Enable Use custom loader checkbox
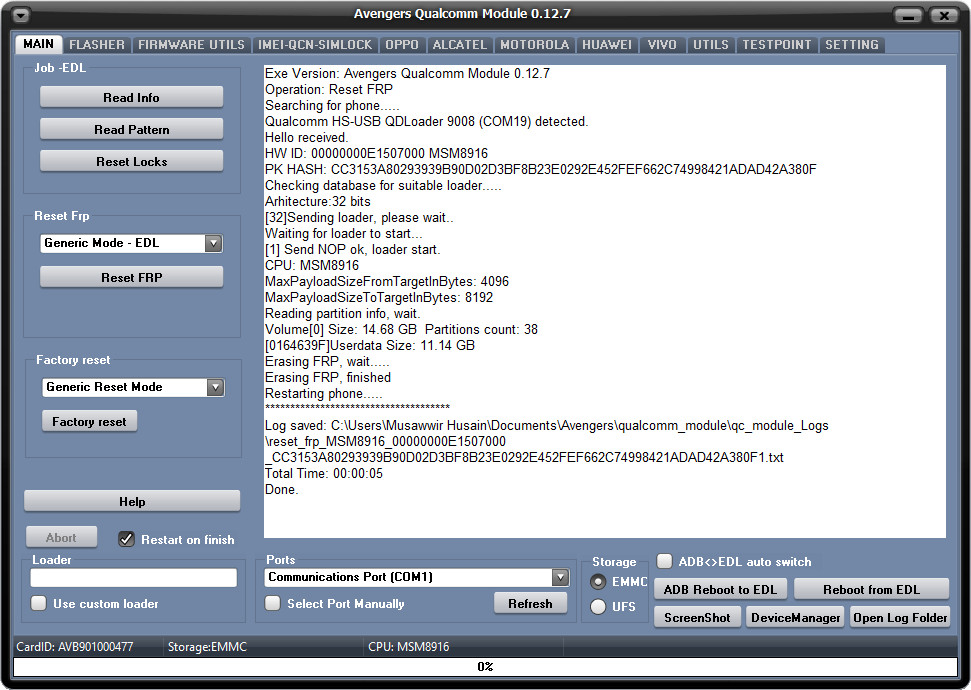 coord(38,603)
